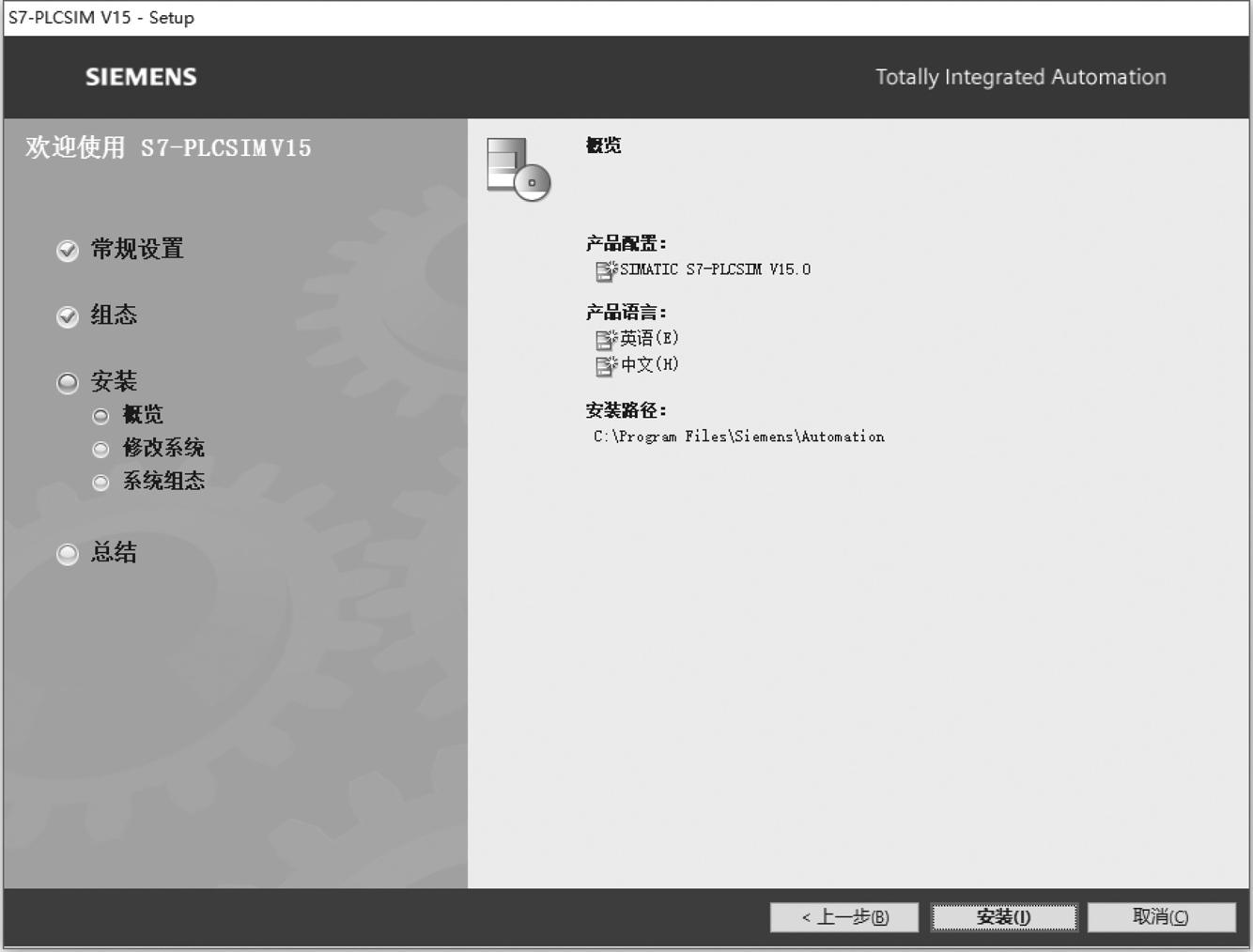Image resolution: width=1253 pixels, height=952 pixels.
Task: Cancel setup with the 取消(C) button
Action: click(1161, 917)
